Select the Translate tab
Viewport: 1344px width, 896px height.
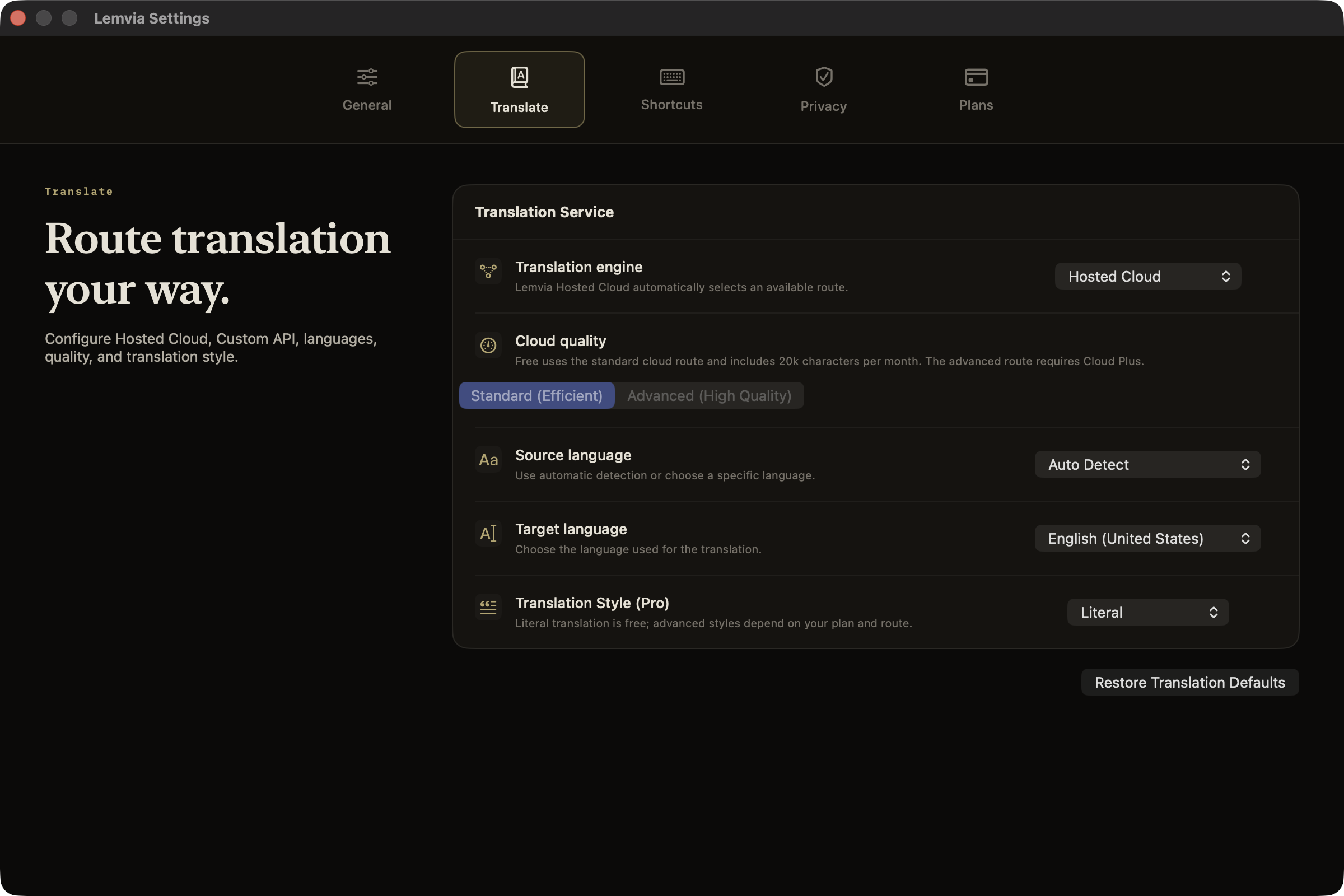(519, 89)
